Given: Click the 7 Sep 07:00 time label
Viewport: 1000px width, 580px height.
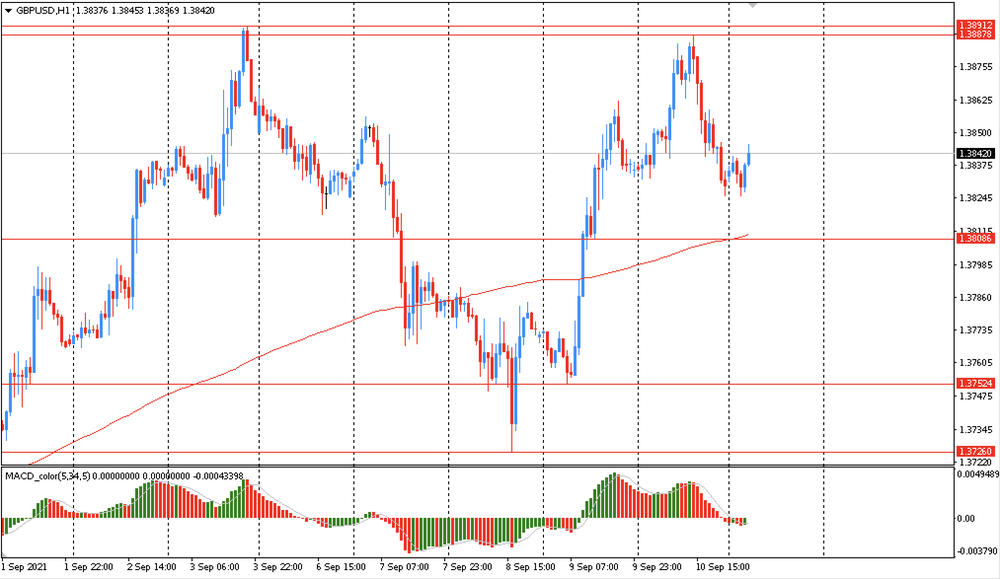Looking at the screenshot, I should point(404,567).
